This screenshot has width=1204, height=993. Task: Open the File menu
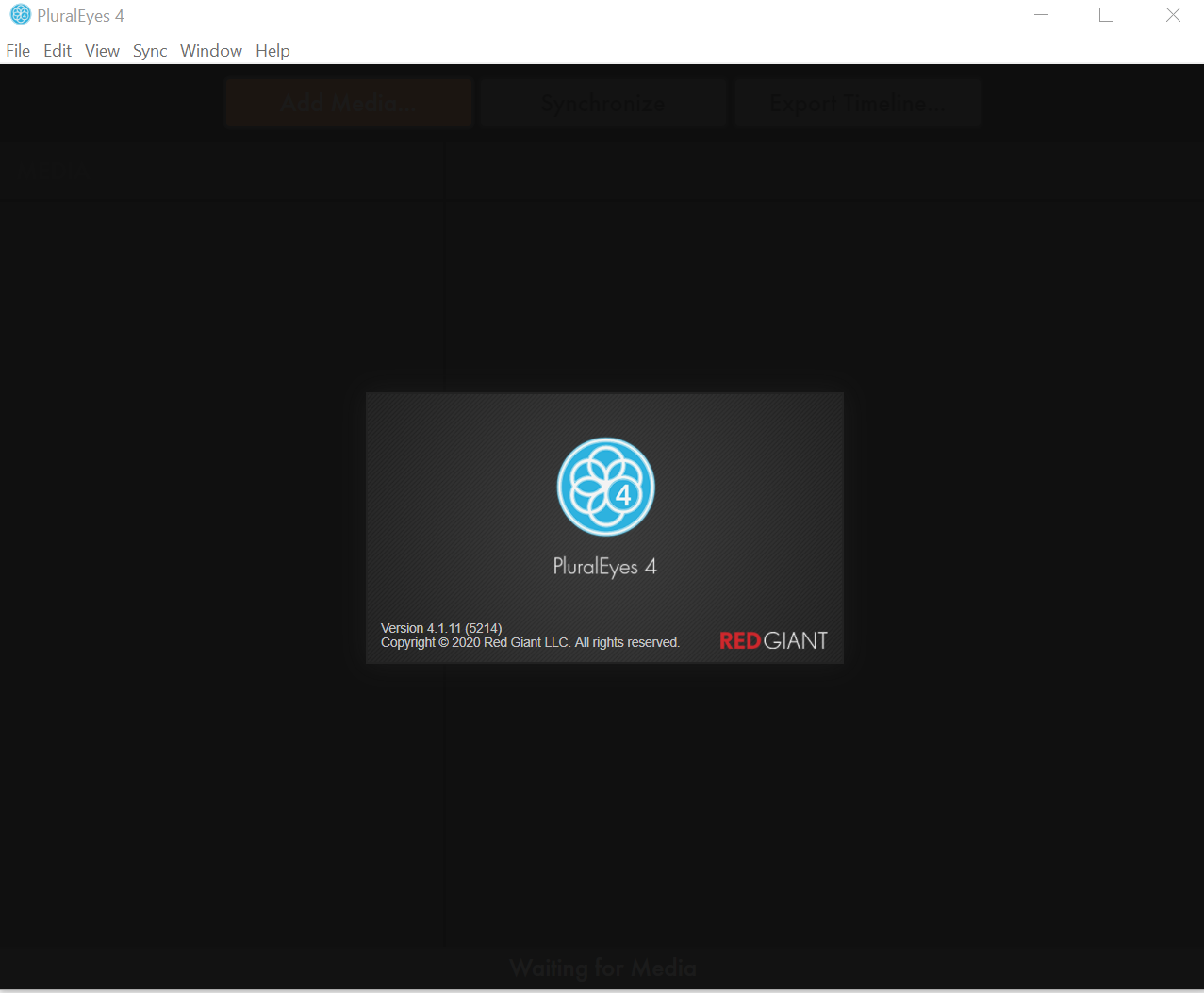(18, 51)
